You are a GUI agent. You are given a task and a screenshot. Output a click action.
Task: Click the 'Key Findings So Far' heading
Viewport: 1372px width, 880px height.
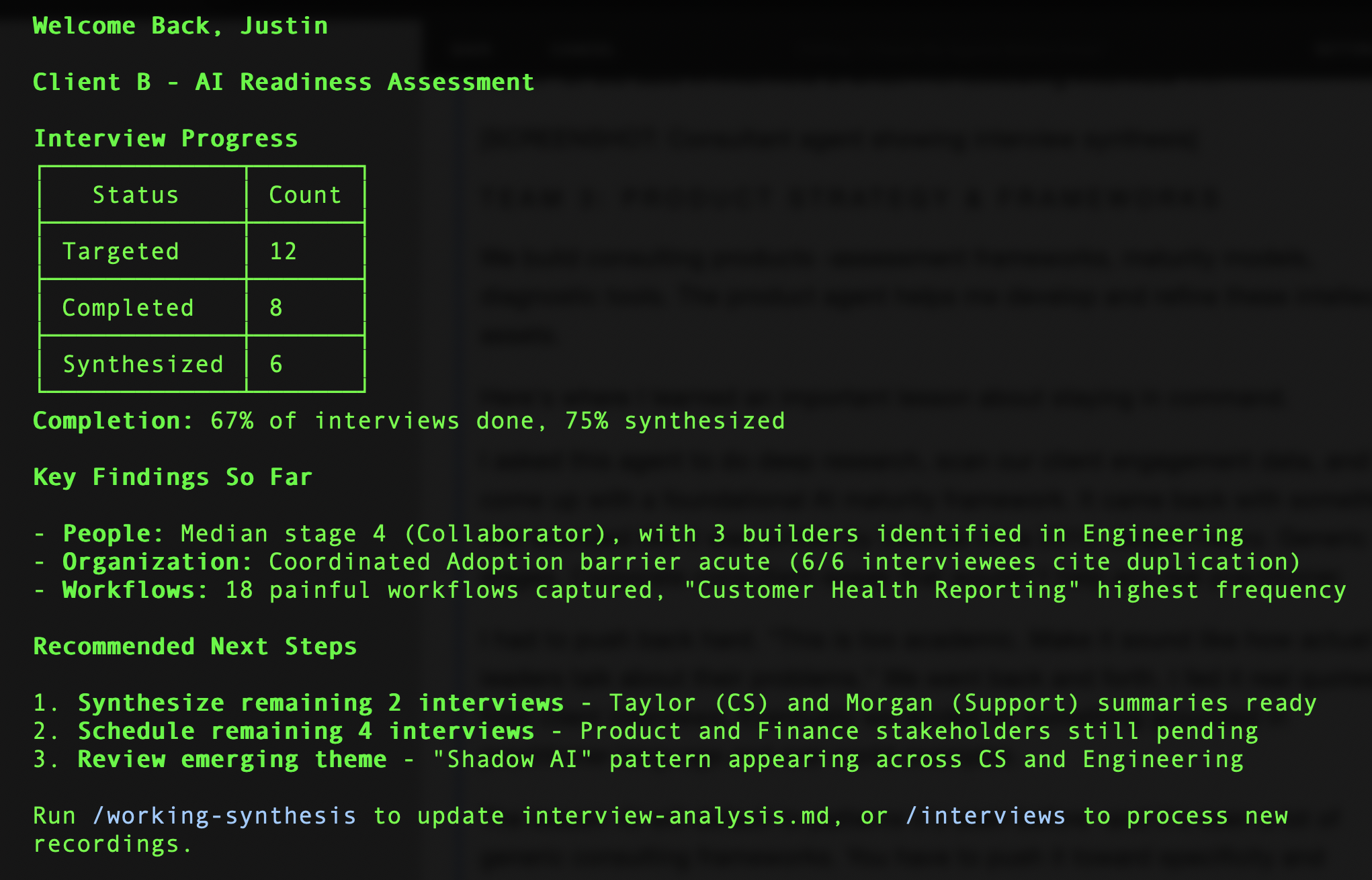tap(173, 477)
